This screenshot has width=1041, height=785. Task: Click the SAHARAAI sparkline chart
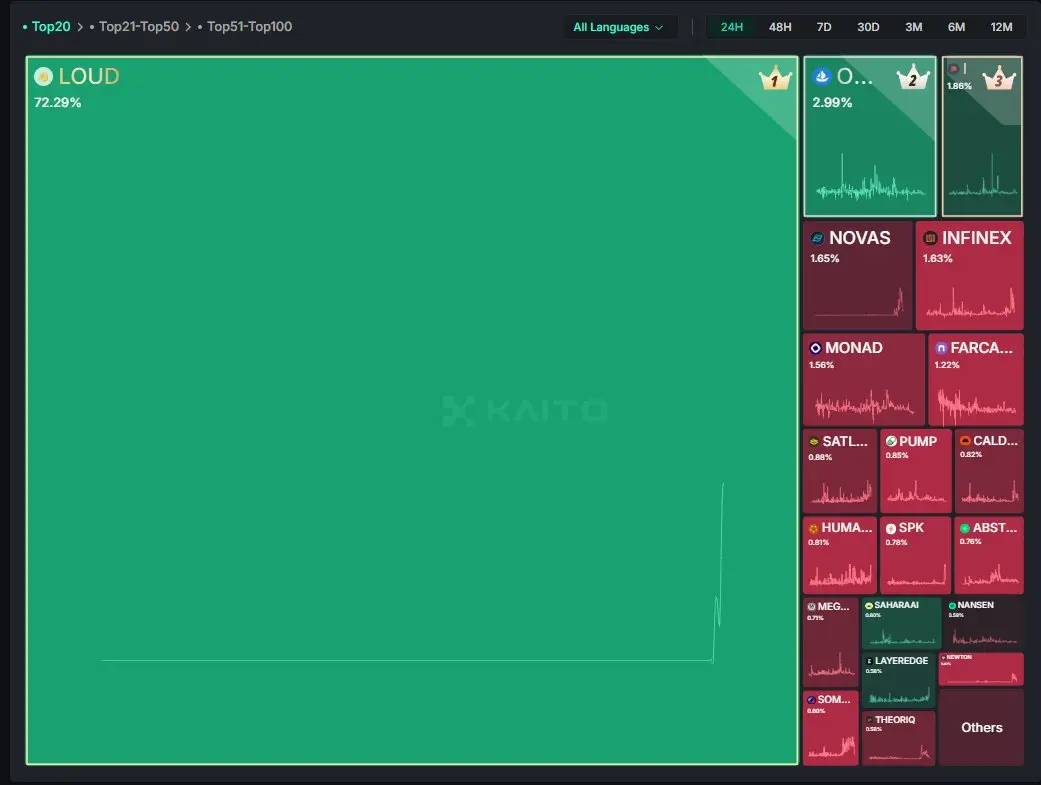tap(902, 638)
